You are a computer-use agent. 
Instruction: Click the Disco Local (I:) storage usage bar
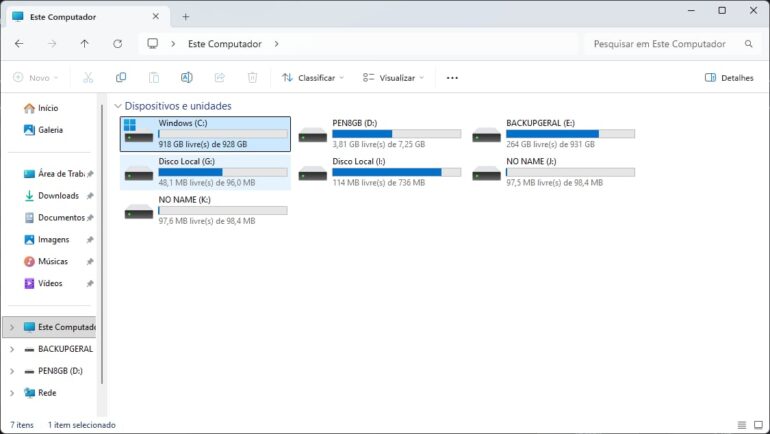click(397, 172)
